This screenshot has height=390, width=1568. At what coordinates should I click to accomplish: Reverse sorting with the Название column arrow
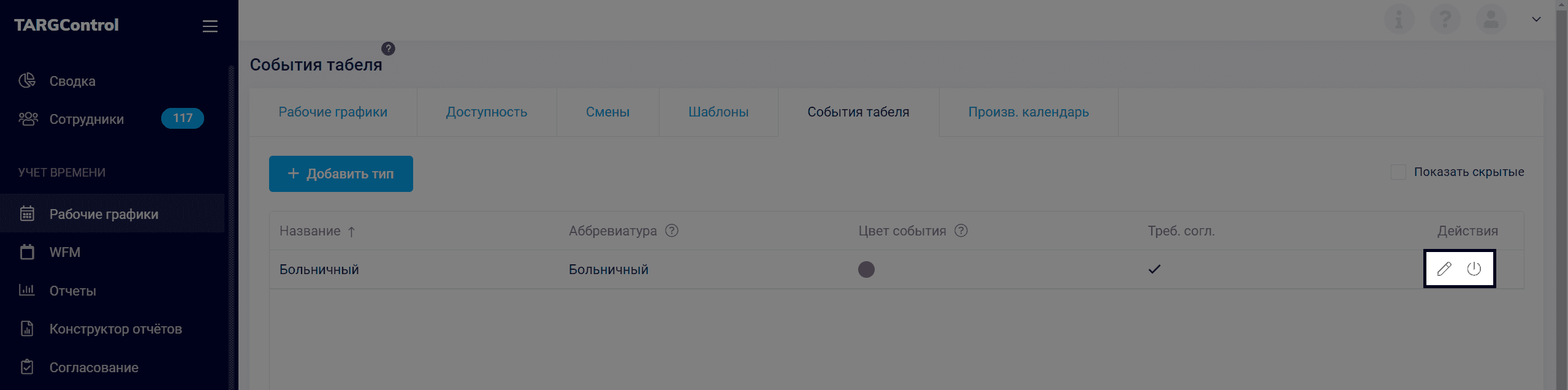[352, 231]
